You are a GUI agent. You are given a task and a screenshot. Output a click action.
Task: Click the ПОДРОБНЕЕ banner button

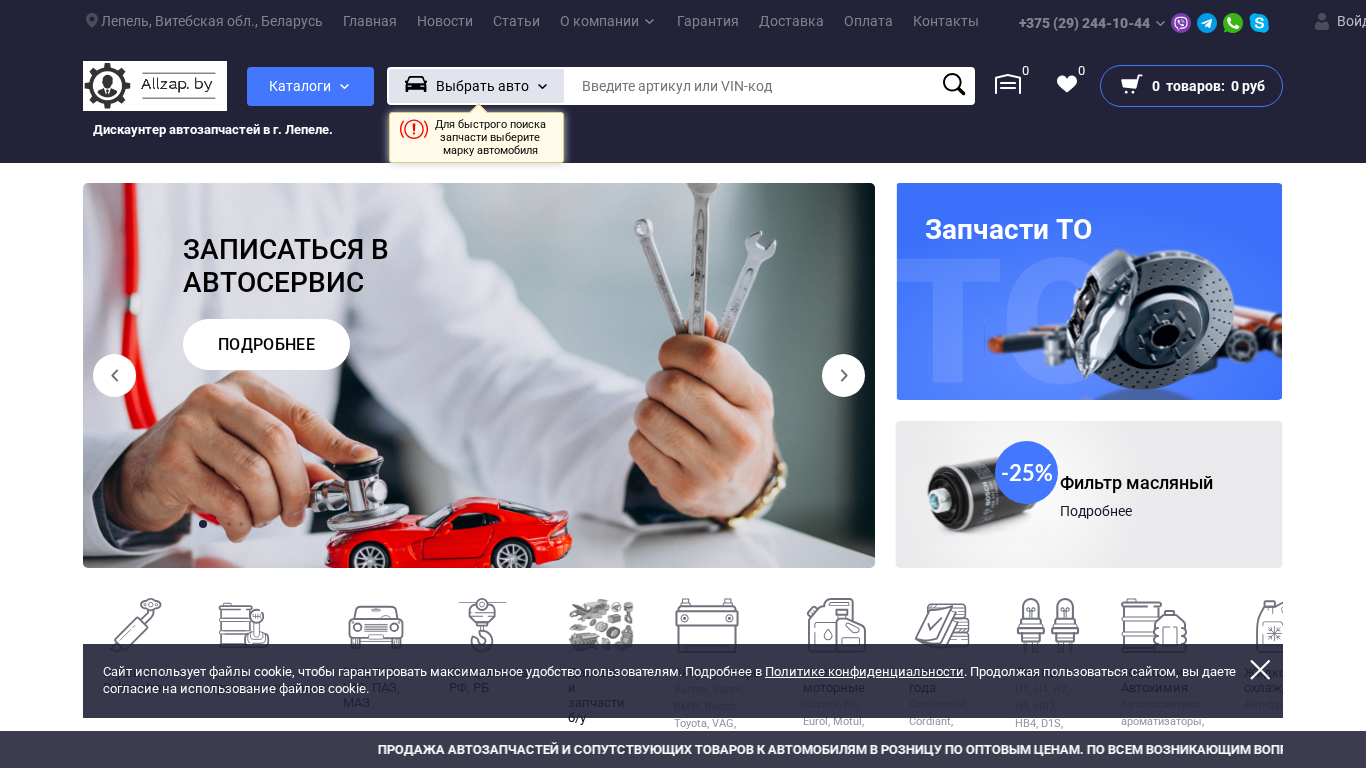click(x=266, y=344)
